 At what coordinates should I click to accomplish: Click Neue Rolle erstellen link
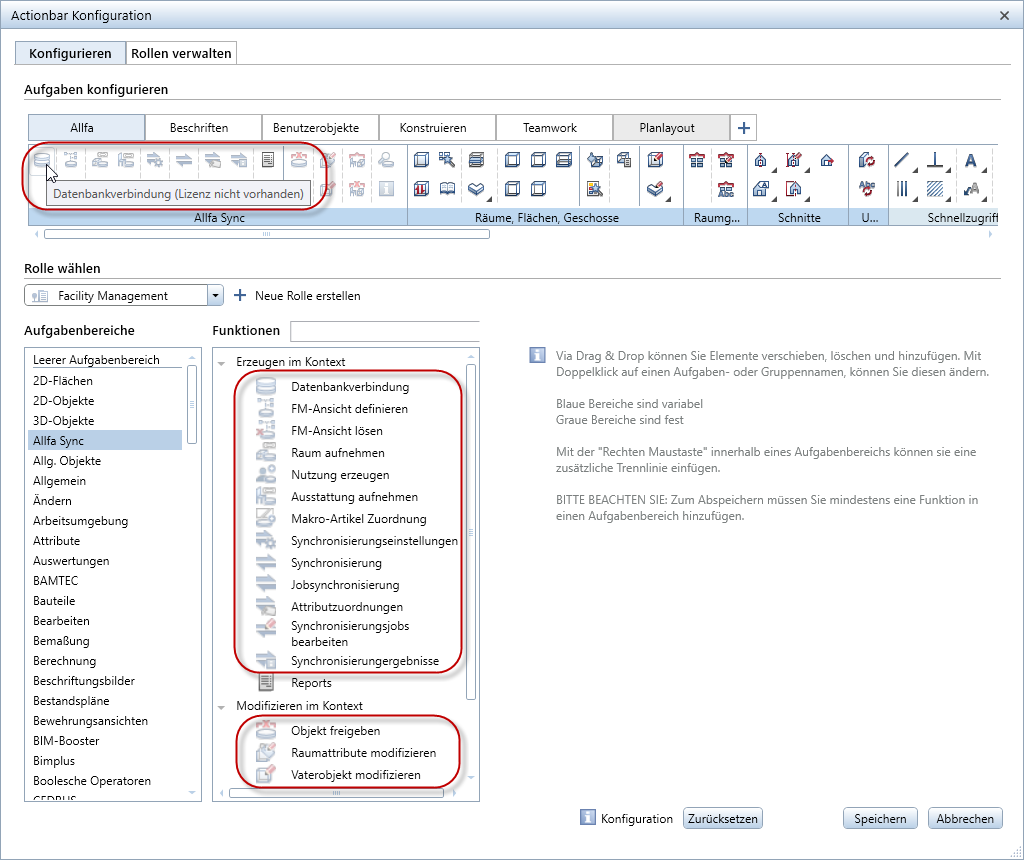click(x=308, y=296)
